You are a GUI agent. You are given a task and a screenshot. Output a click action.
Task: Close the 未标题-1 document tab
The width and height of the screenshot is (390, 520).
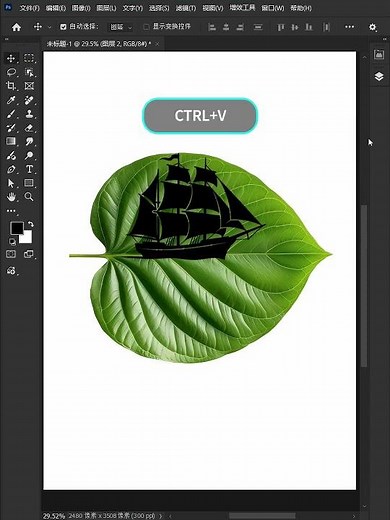tap(157, 44)
